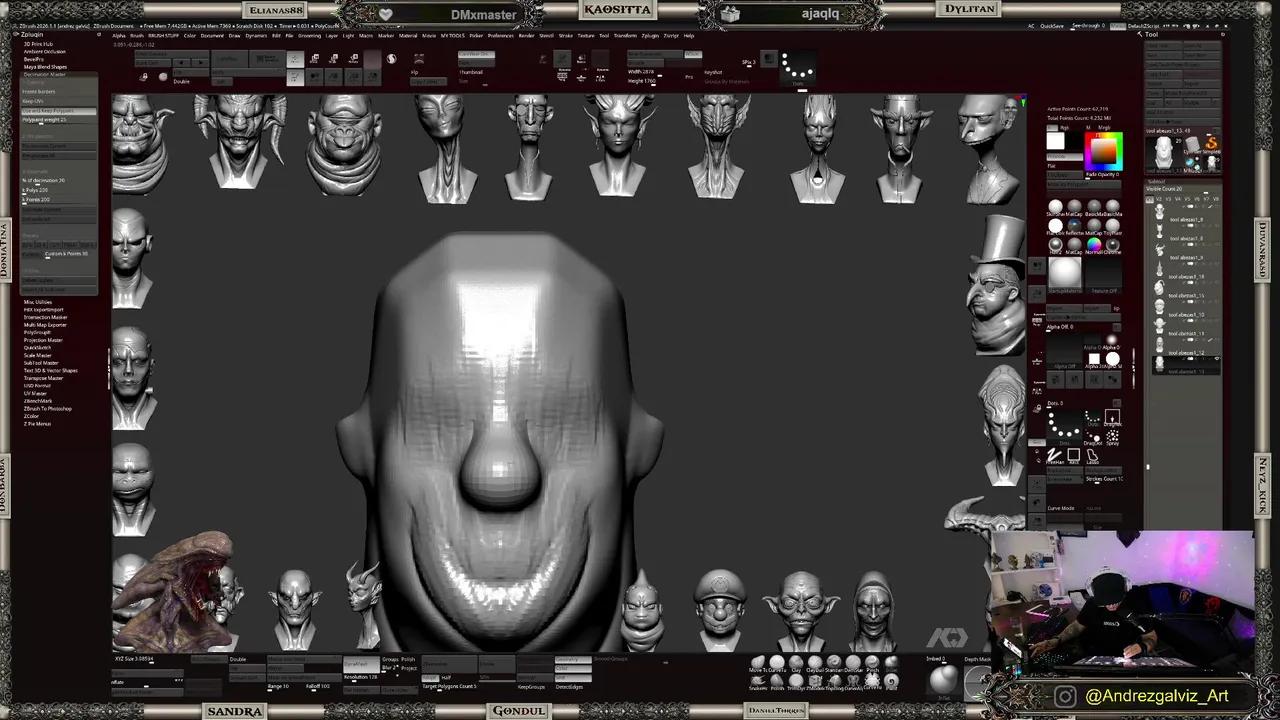Viewport: 1280px width, 720px height.
Task: Pick the ToyPlastic material sphere
Action: pyautogui.click(x=1112, y=226)
